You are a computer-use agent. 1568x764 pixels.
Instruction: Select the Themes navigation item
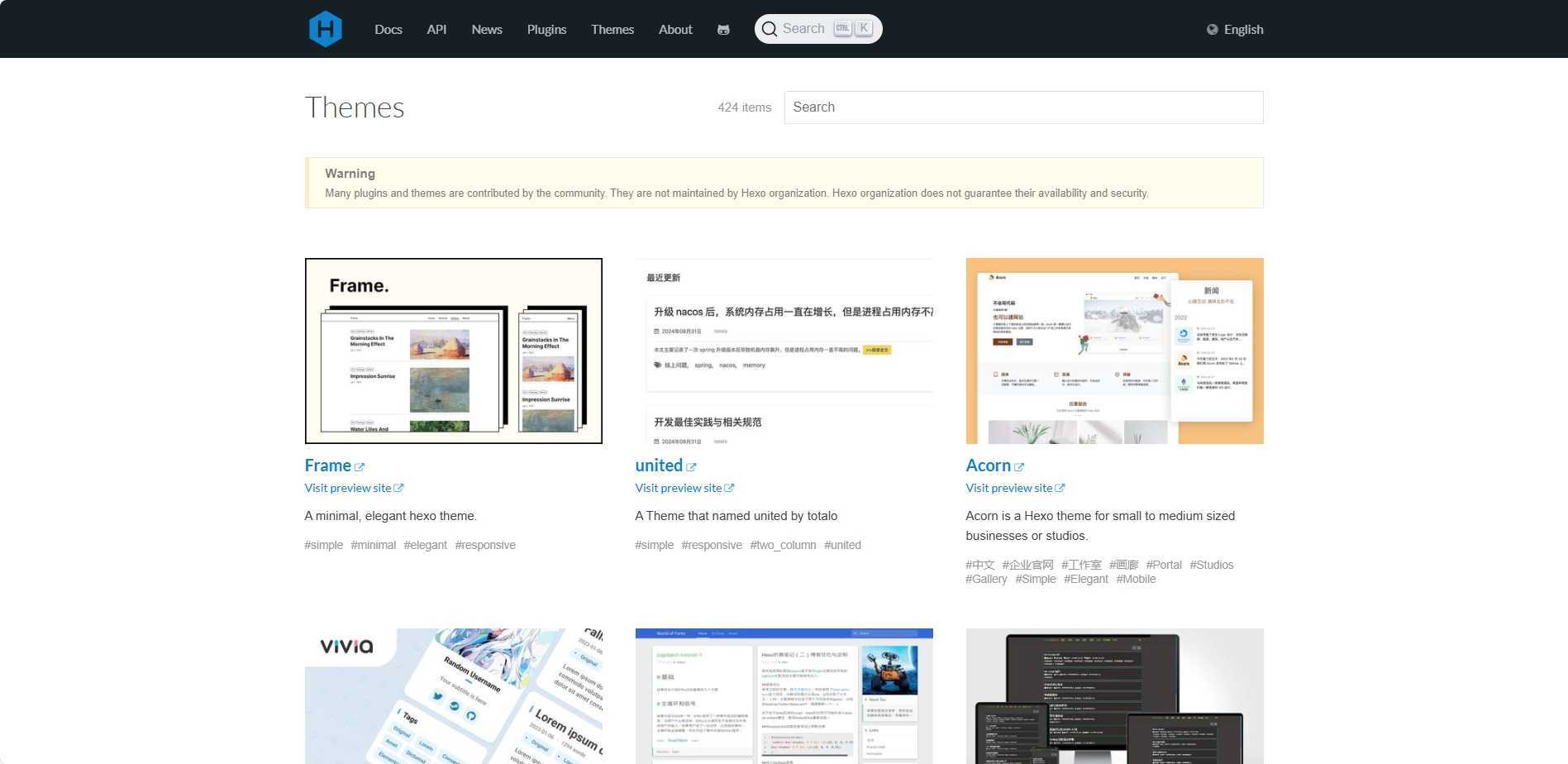tap(612, 30)
